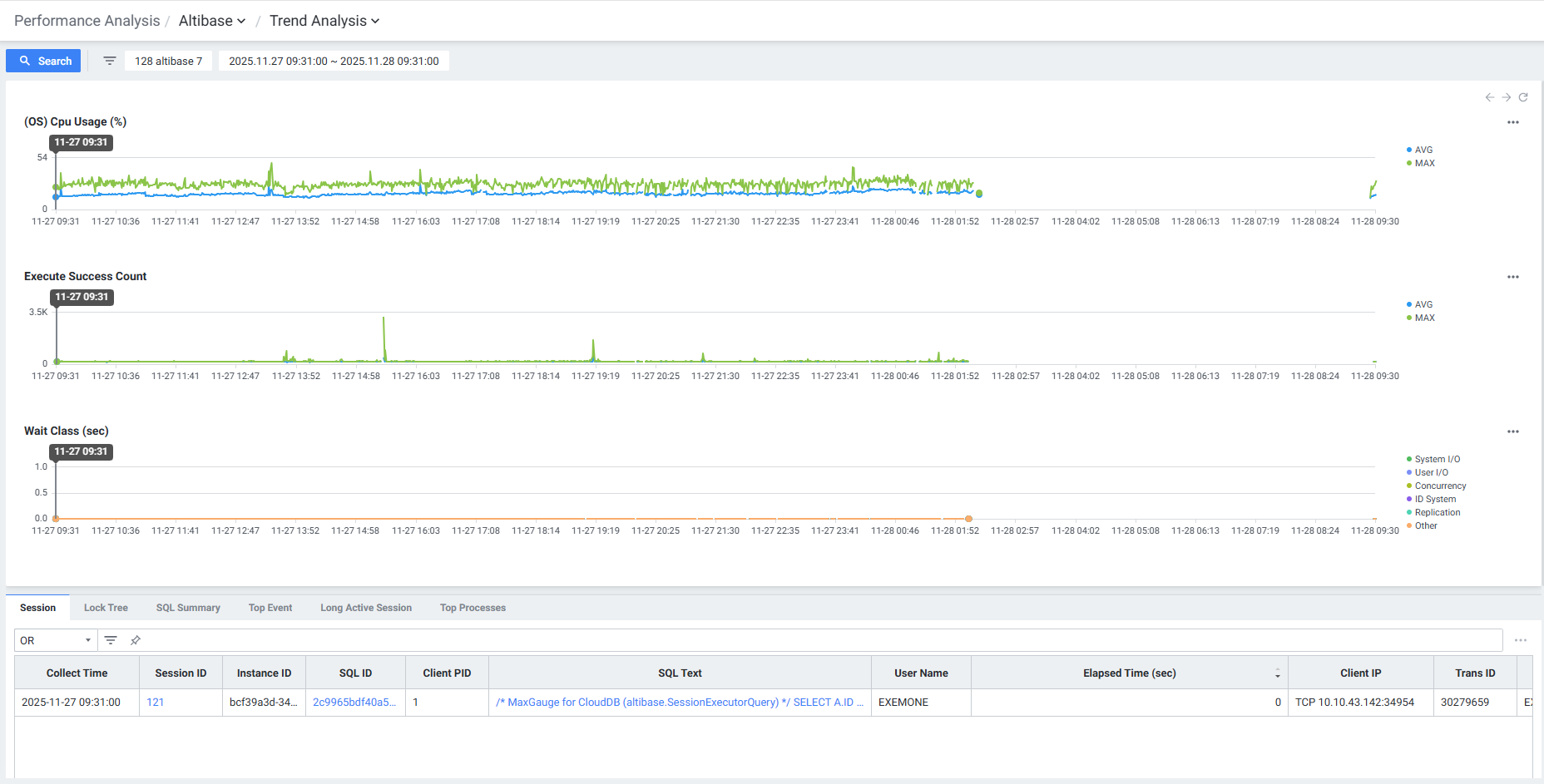Toggle the MAX series in Cpu Usage legend
The width and height of the screenshot is (1544, 784).
[1423, 164]
